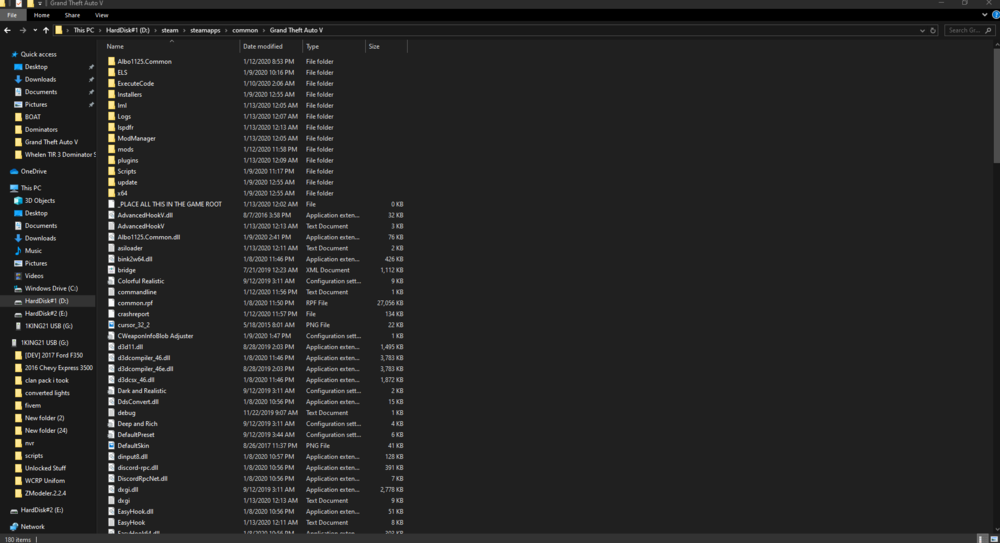
Task: Switch to the Share ribbon tab
Action: click(72, 15)
